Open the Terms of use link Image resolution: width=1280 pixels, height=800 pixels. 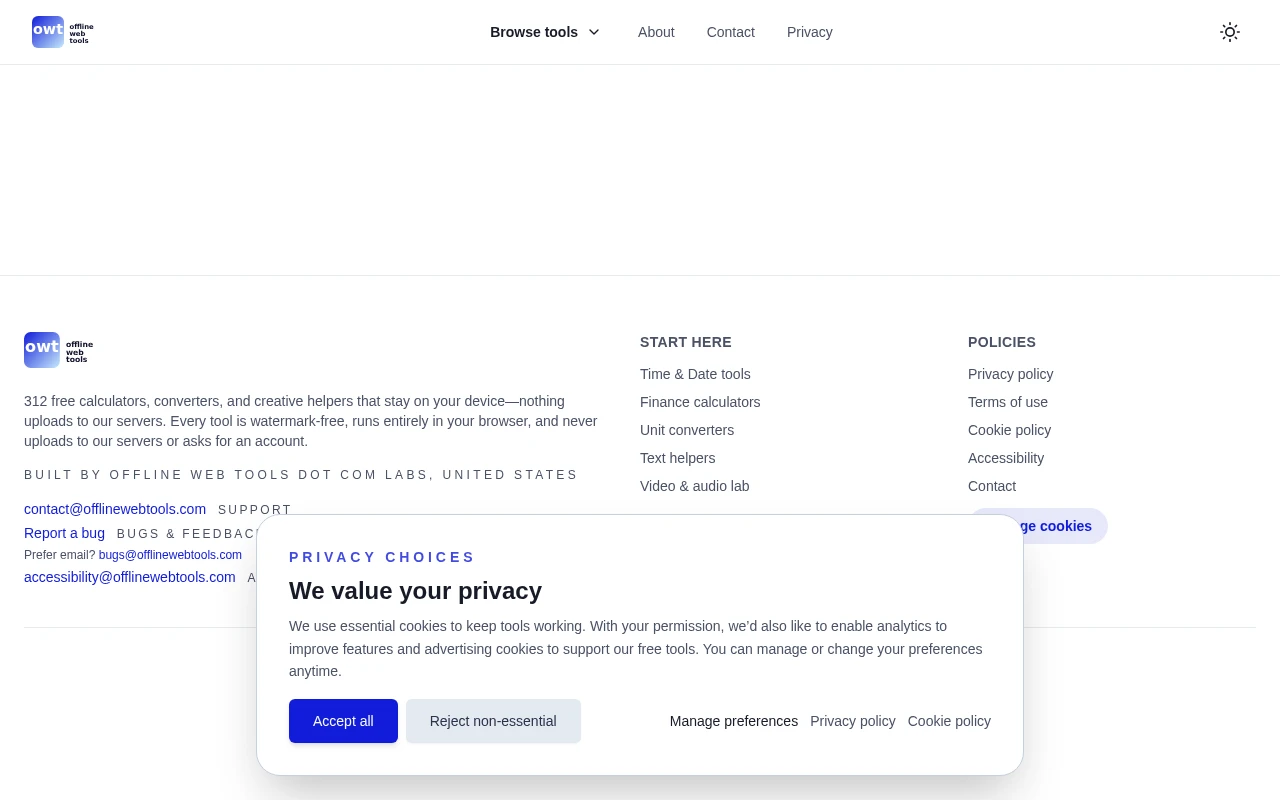tap(1007, 402)
